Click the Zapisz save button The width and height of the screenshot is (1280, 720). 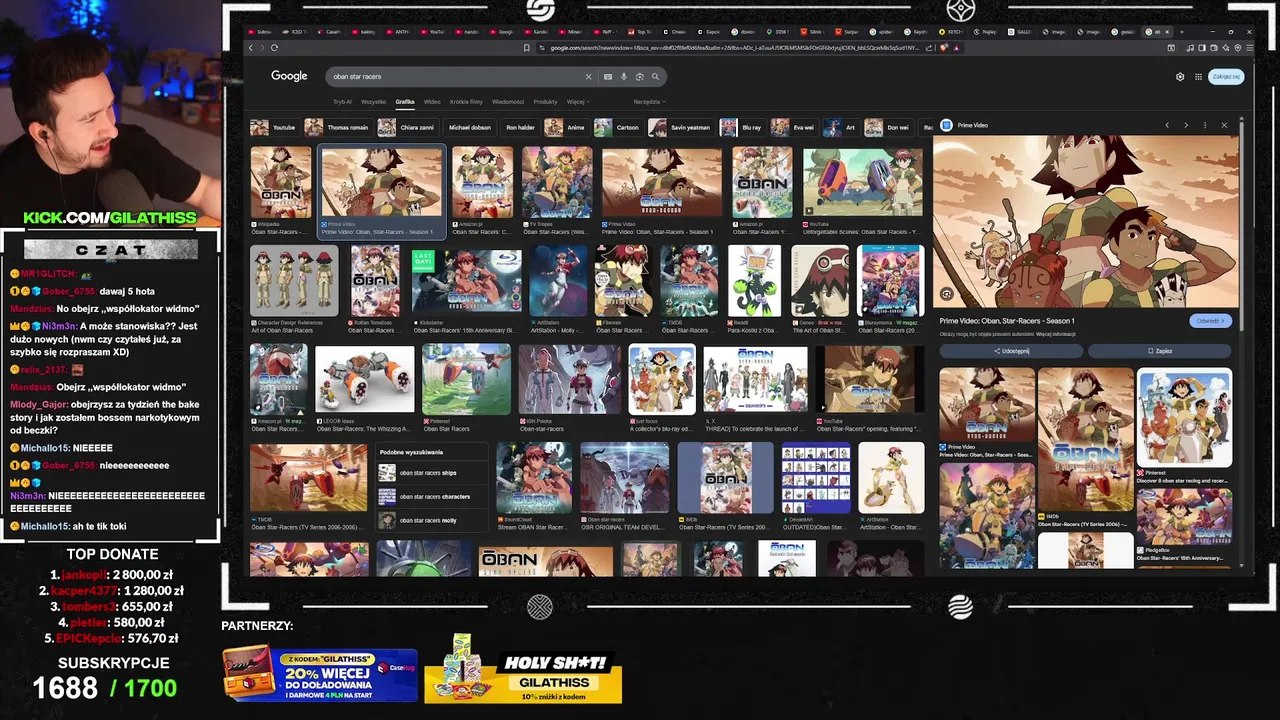click(1160, 351)
